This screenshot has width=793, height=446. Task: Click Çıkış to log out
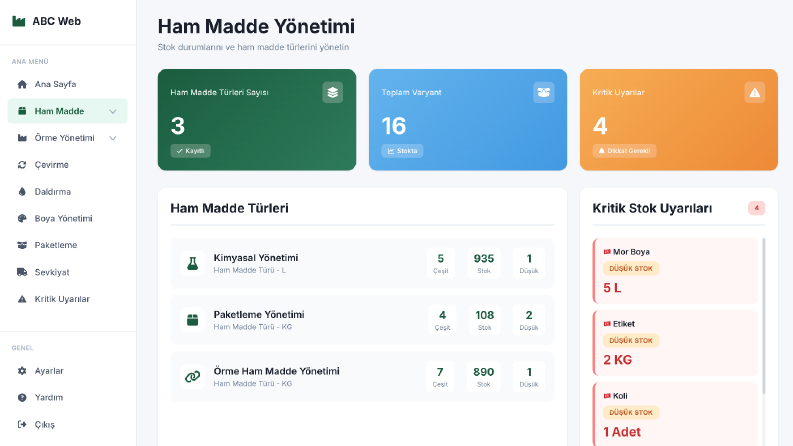click(x=67, y=424)
